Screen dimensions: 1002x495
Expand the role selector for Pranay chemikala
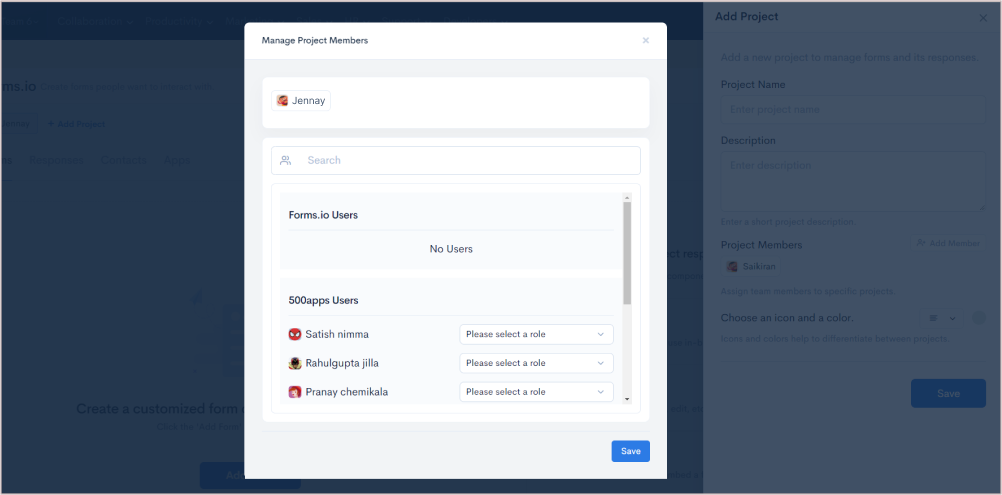pos(536,392)
